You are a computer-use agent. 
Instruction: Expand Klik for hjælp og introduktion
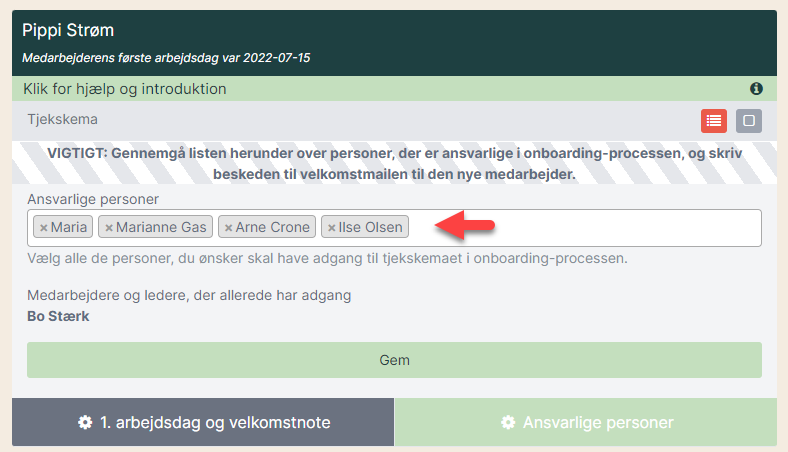(x=125, y=89)
